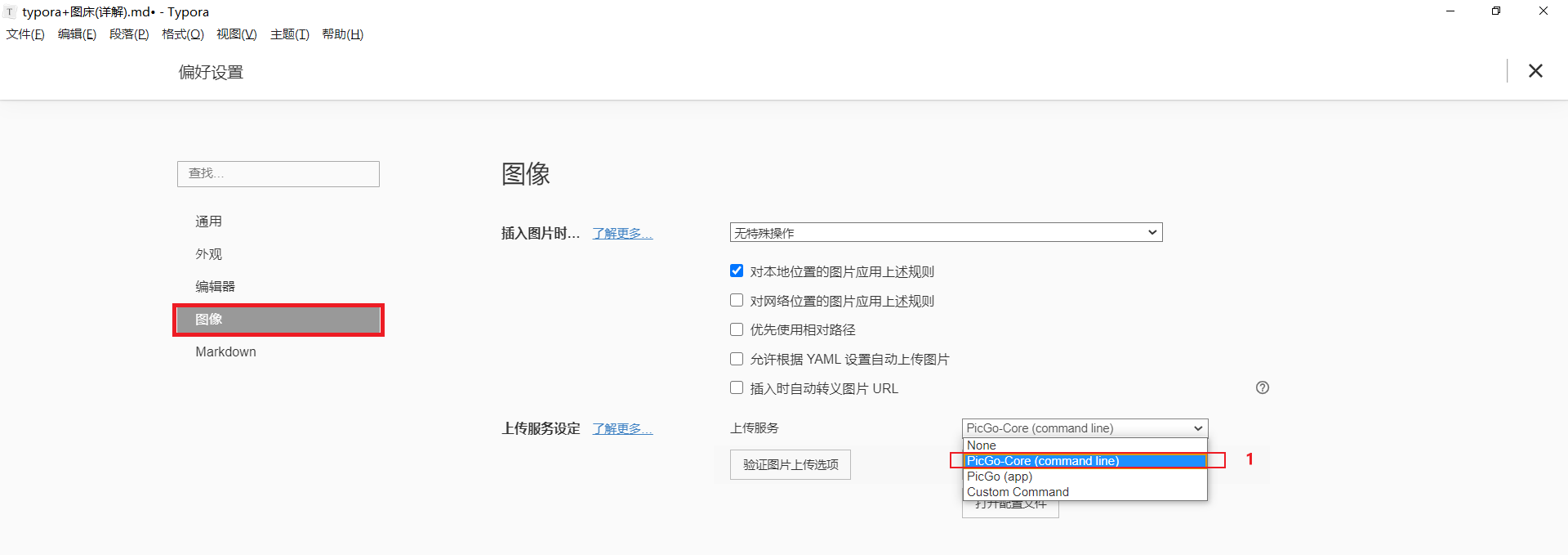Viewport: 1568px width, 555px height.
Task: Click the 上传服务设定 label
Action: (x=541, y=428)
